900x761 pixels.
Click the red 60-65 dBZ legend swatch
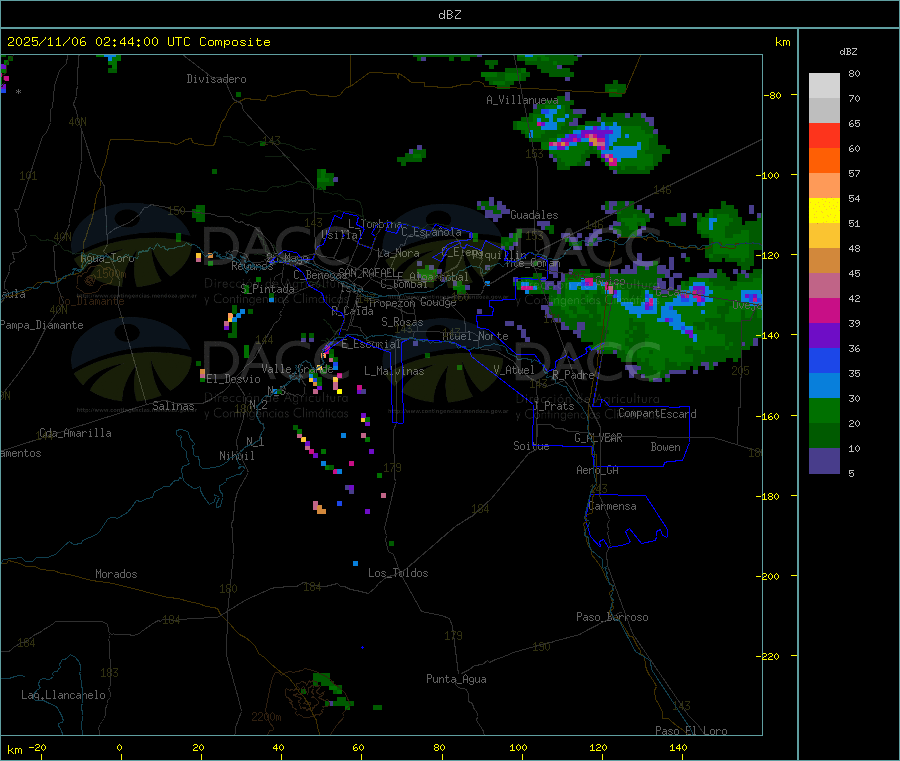824,135
